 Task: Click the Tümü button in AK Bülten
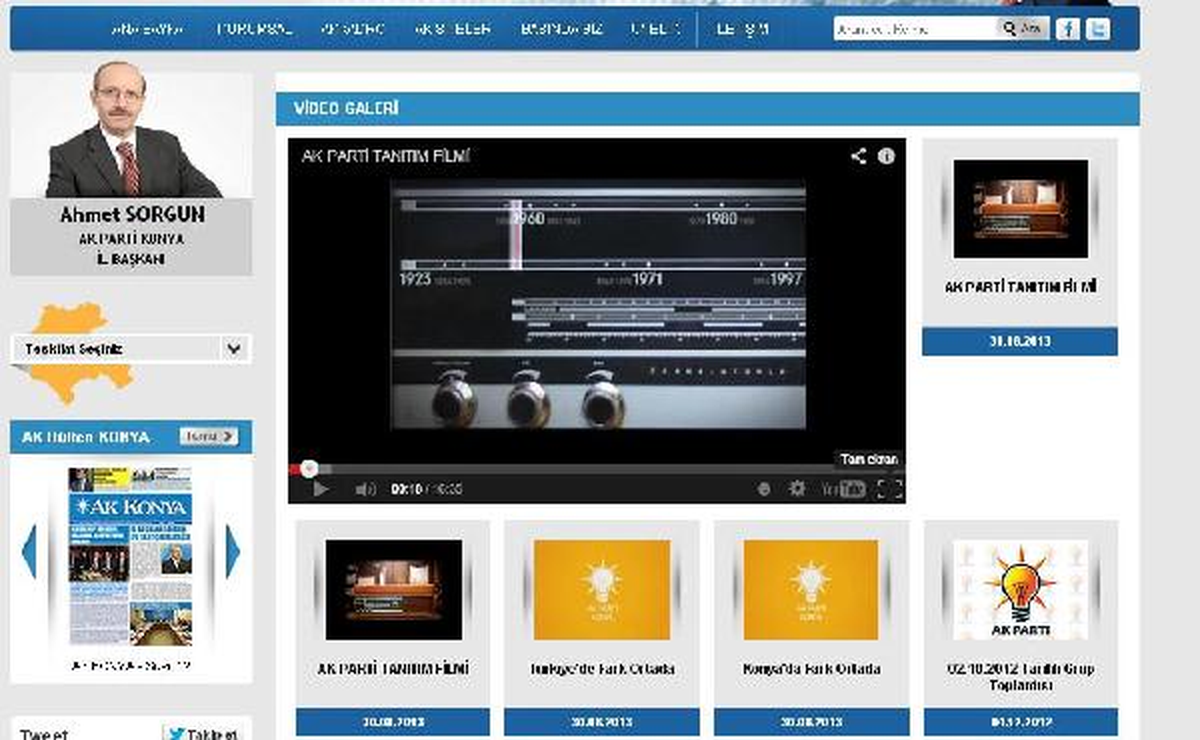click(x=209, y=437)
